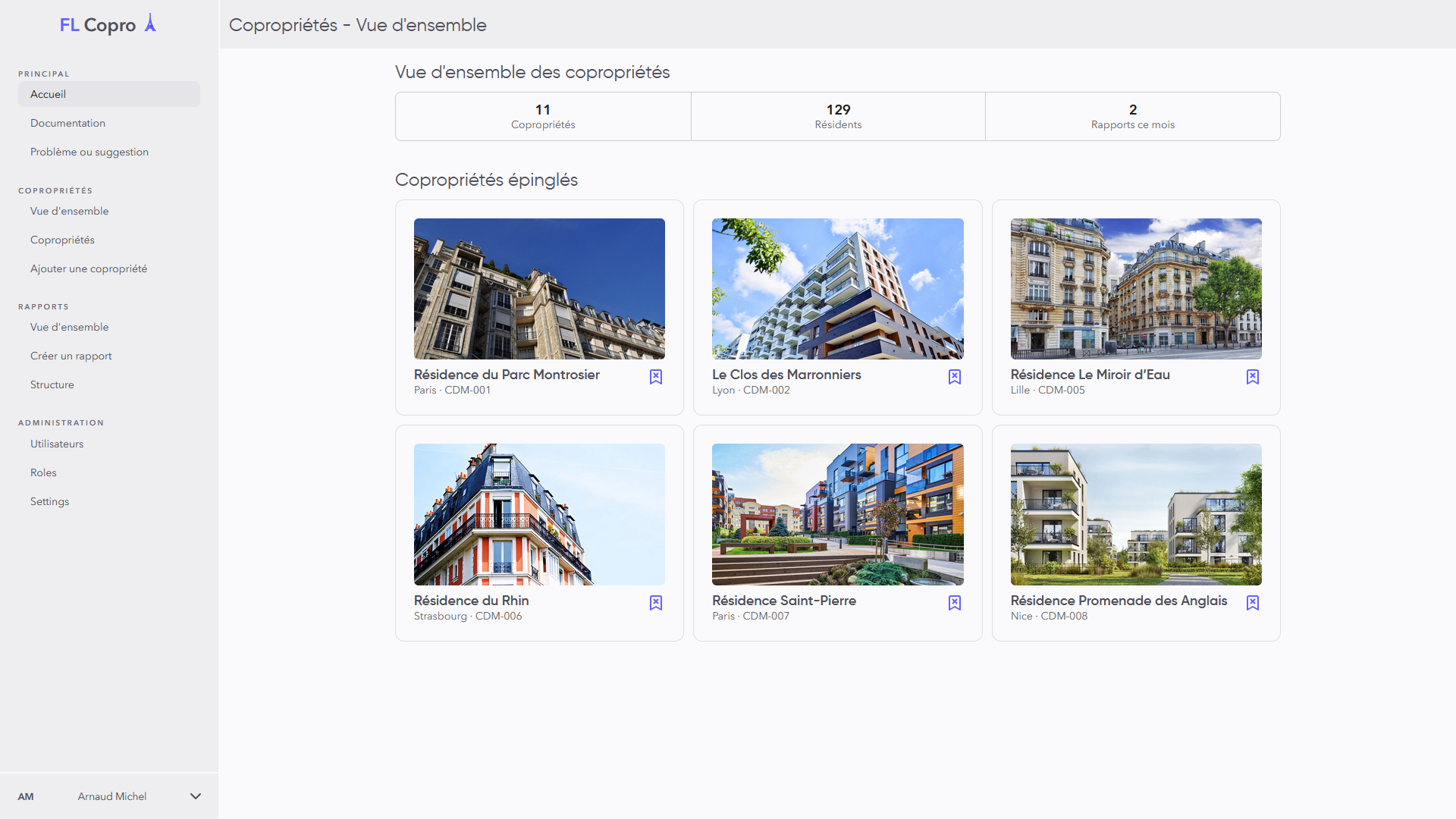Expand the Arnaud Michel user menu chevron
The width and height of the screenshot is (1456, 819).
tap(196, 796)
